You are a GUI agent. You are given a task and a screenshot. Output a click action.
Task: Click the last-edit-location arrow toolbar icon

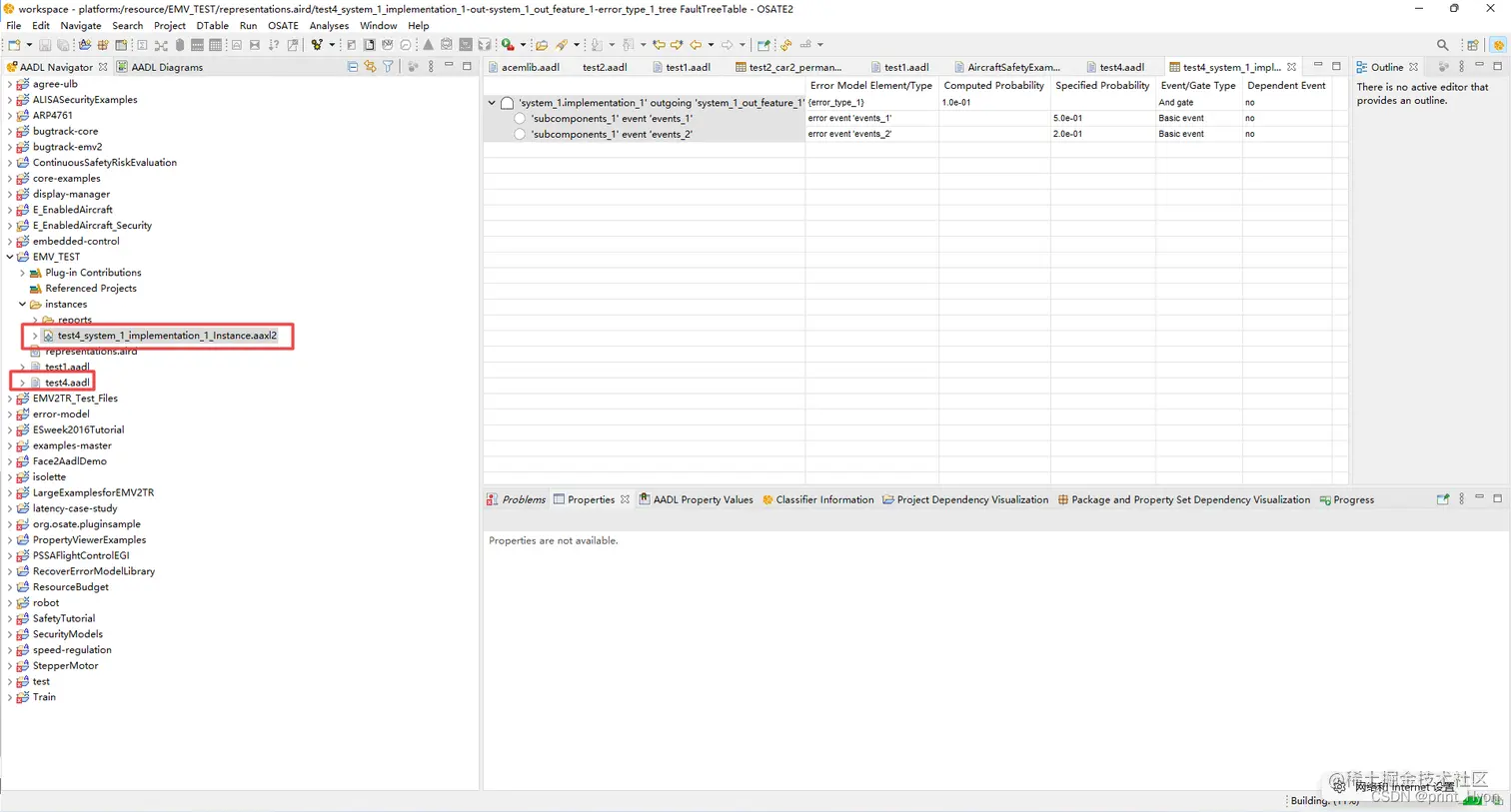(659, 45)
